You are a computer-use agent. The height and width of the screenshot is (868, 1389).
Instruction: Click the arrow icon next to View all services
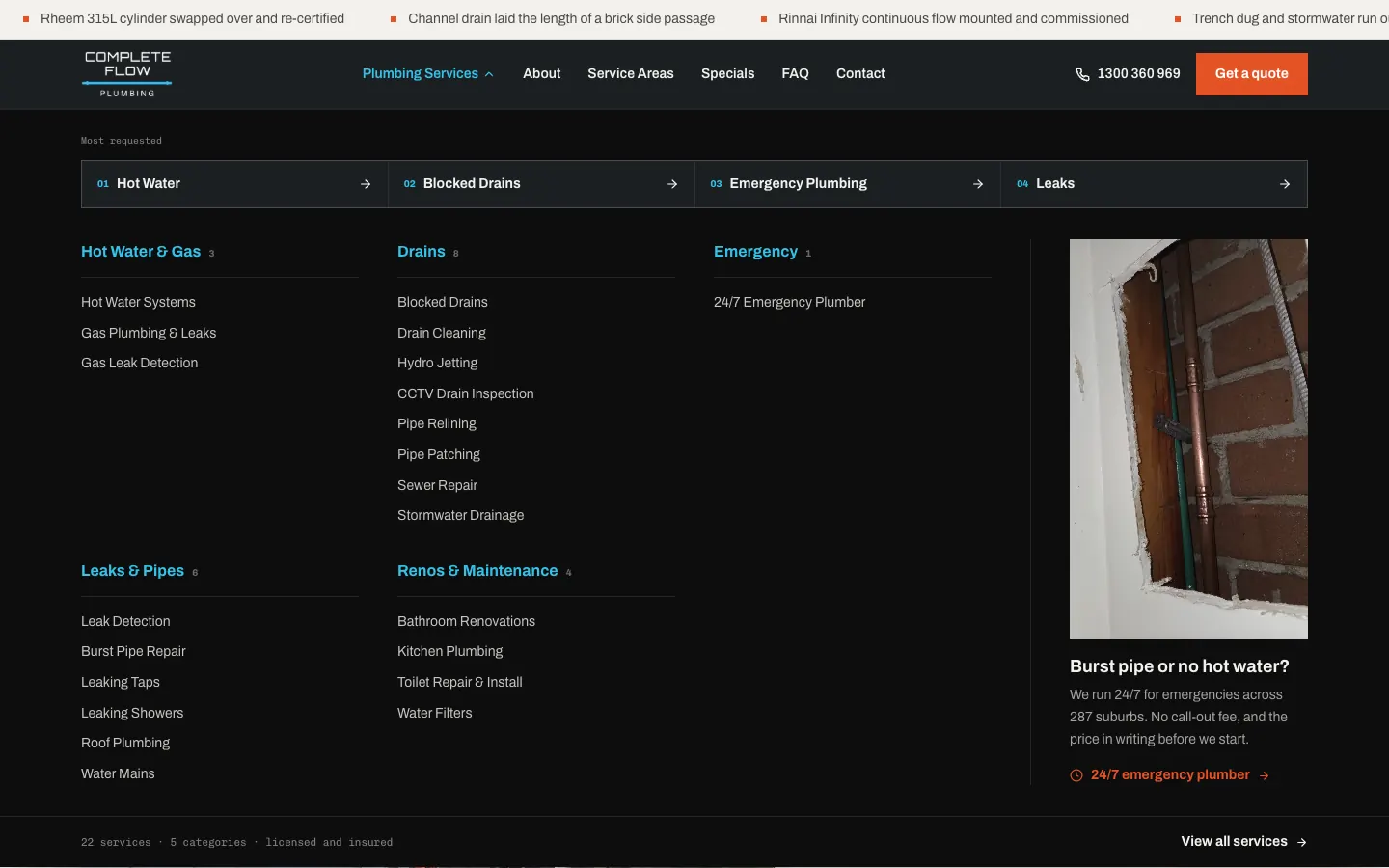(1302, 842)
